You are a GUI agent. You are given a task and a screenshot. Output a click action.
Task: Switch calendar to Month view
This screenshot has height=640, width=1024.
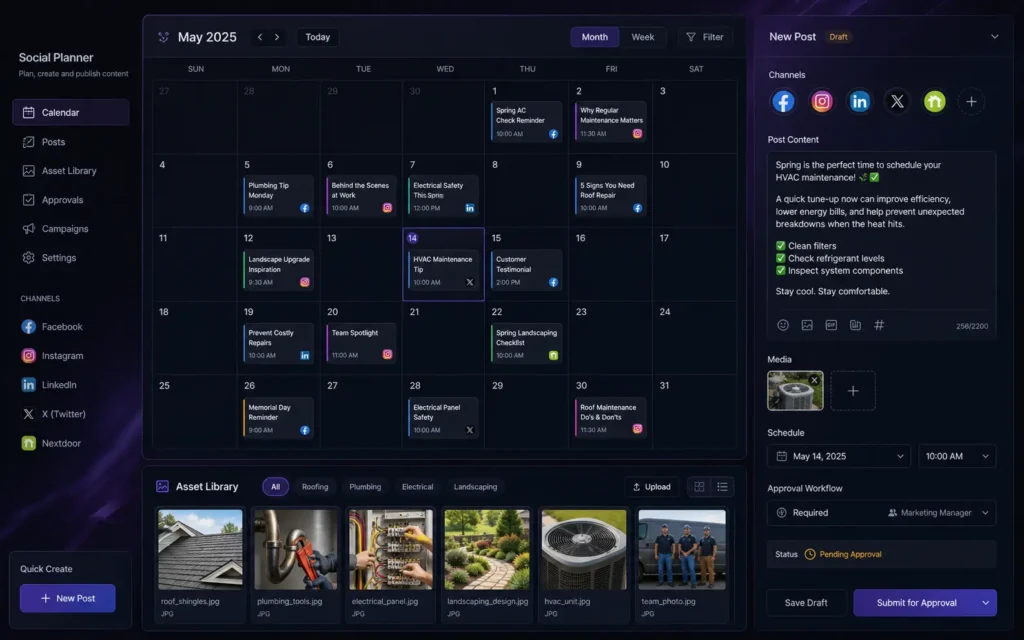[x=594, y=37]
